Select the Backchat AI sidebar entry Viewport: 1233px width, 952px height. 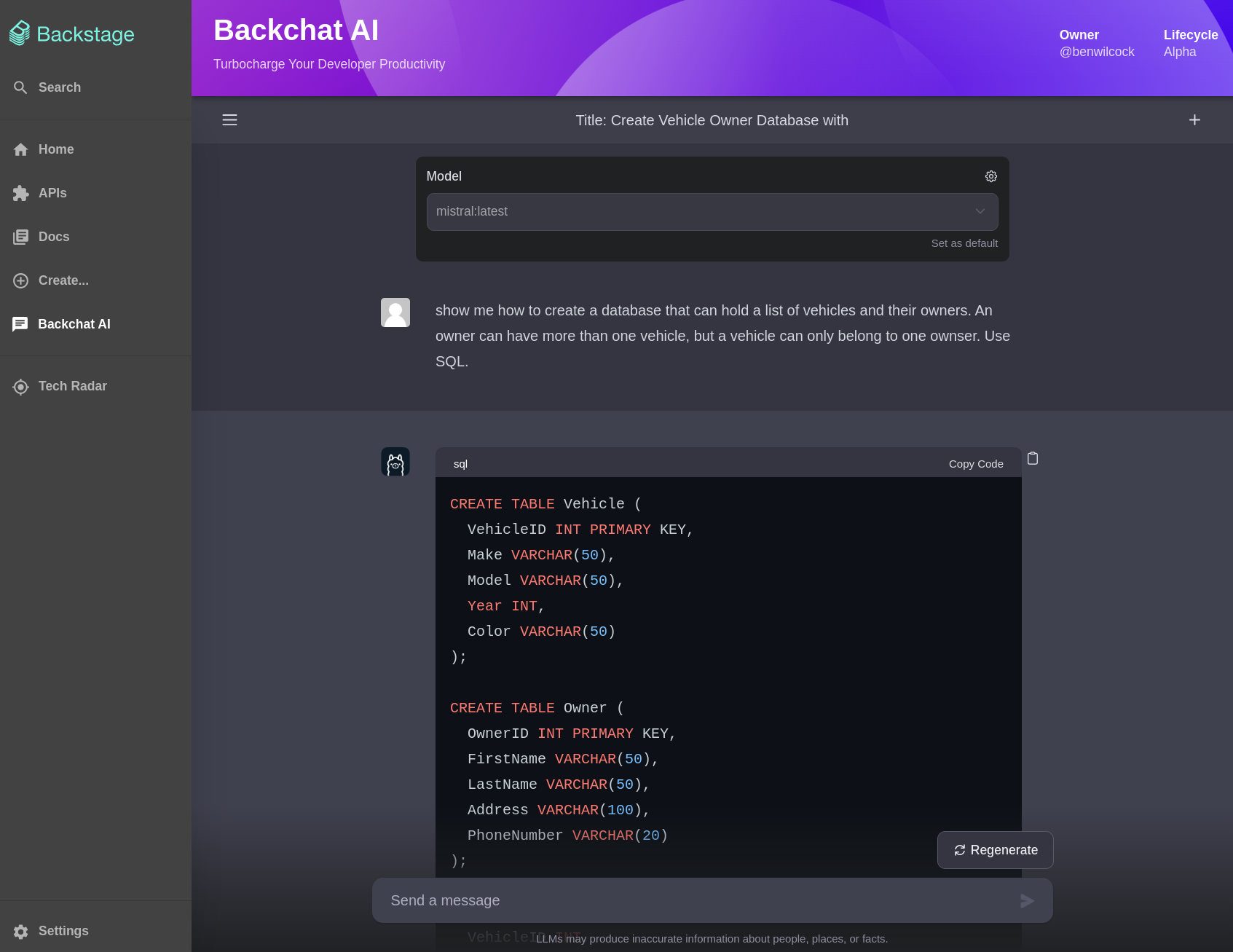pyautogui.click(x=95, y=324)
